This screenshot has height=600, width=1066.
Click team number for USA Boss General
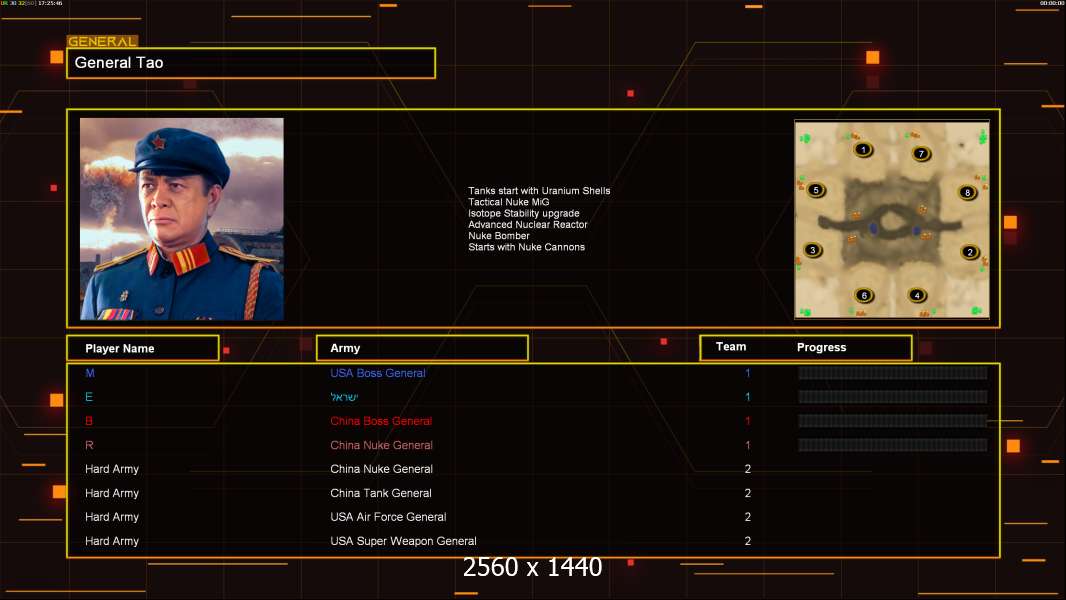747,373
